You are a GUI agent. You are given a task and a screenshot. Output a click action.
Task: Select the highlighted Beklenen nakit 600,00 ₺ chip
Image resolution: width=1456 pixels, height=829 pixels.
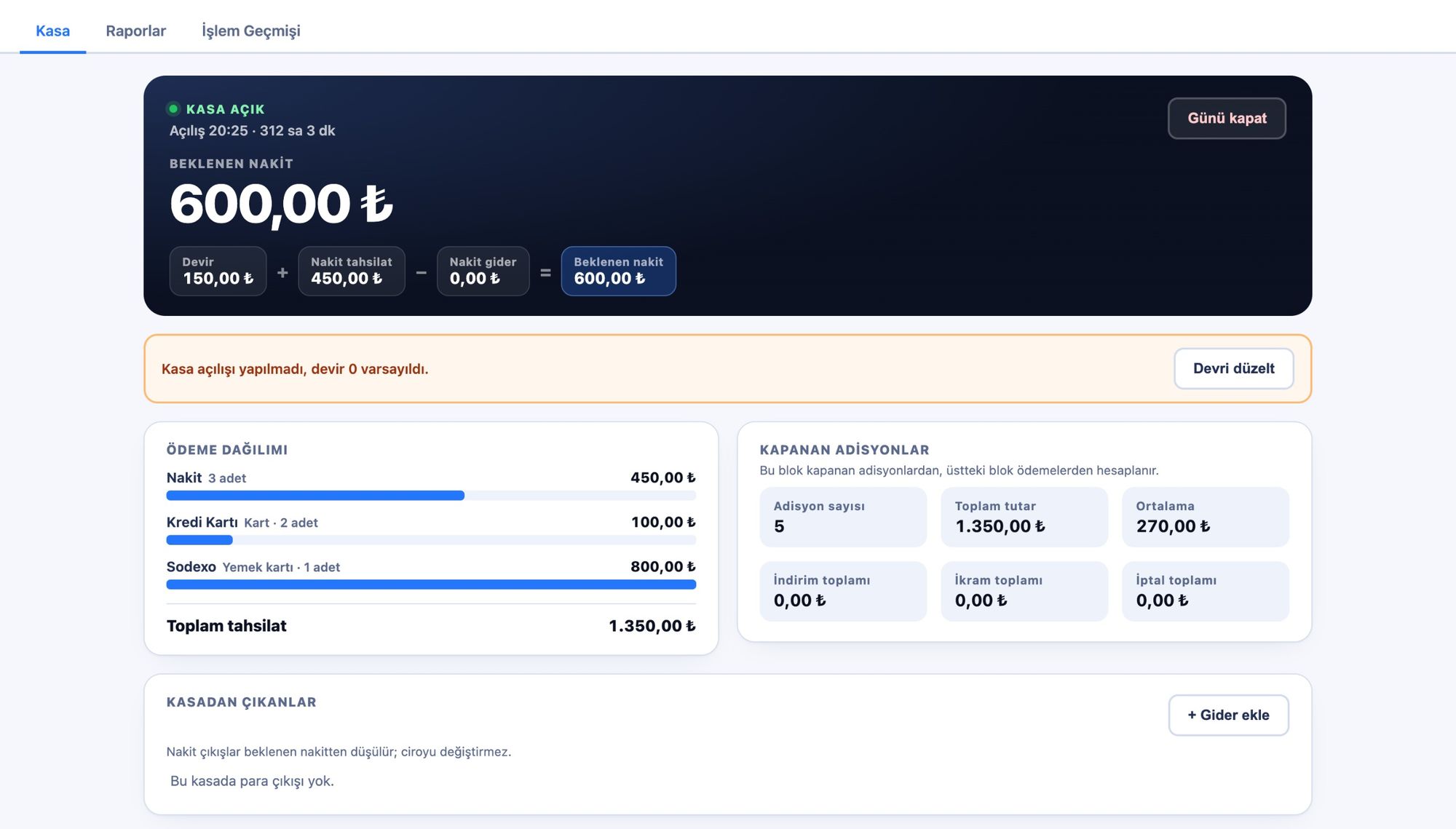(x=618, y=271)
